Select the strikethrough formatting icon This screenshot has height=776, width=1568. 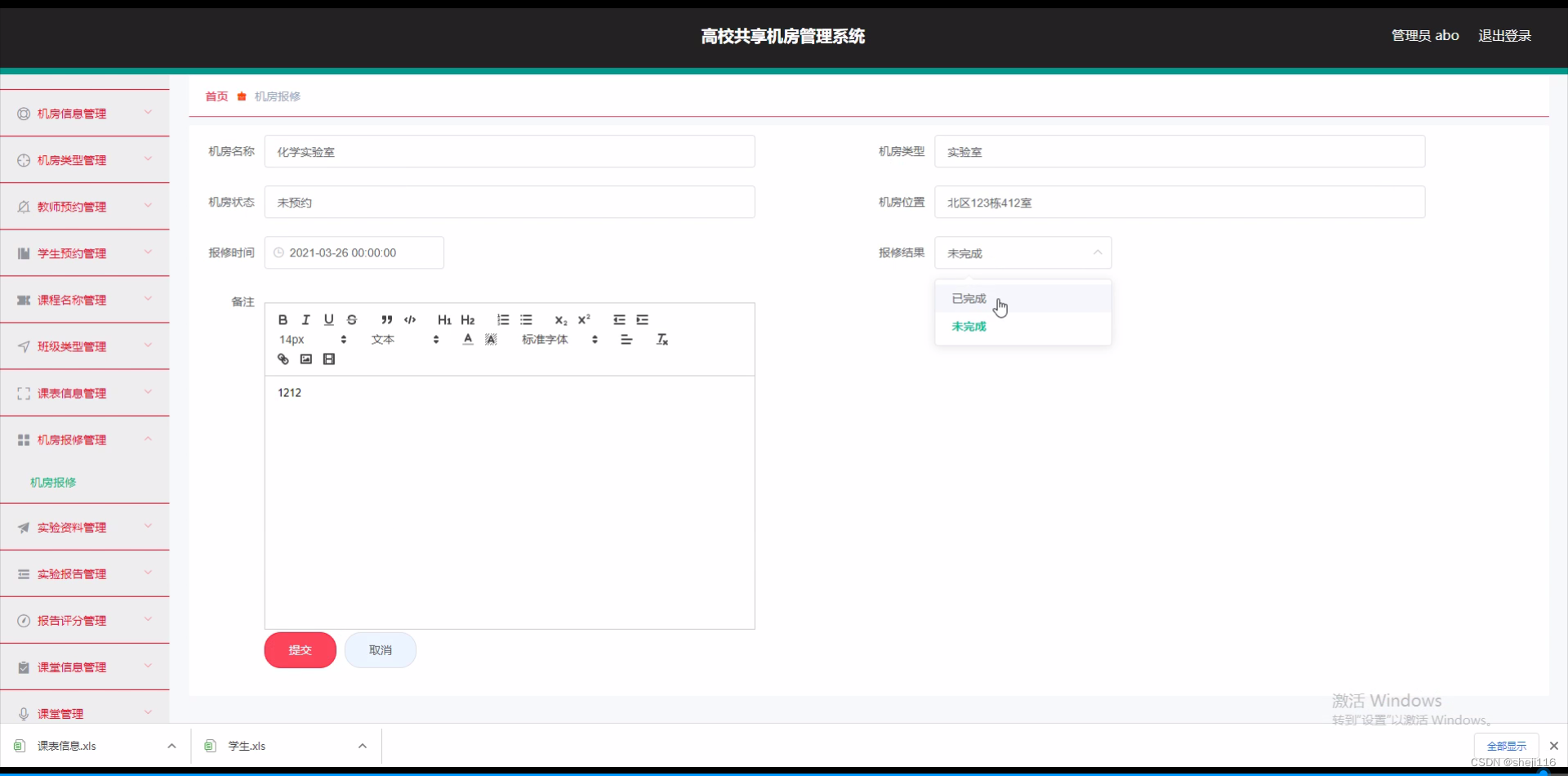[x=352, y=319]
